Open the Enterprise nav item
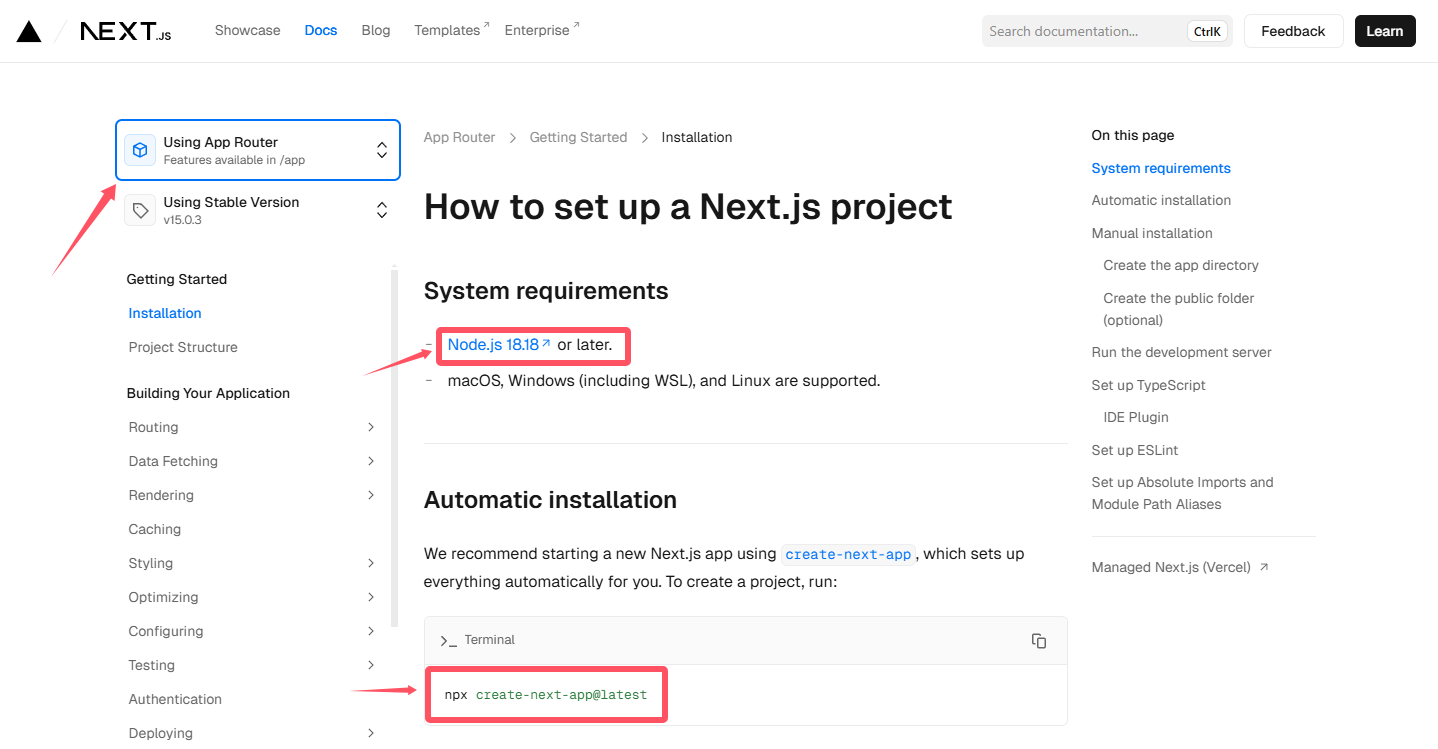 tap(542, 30)
